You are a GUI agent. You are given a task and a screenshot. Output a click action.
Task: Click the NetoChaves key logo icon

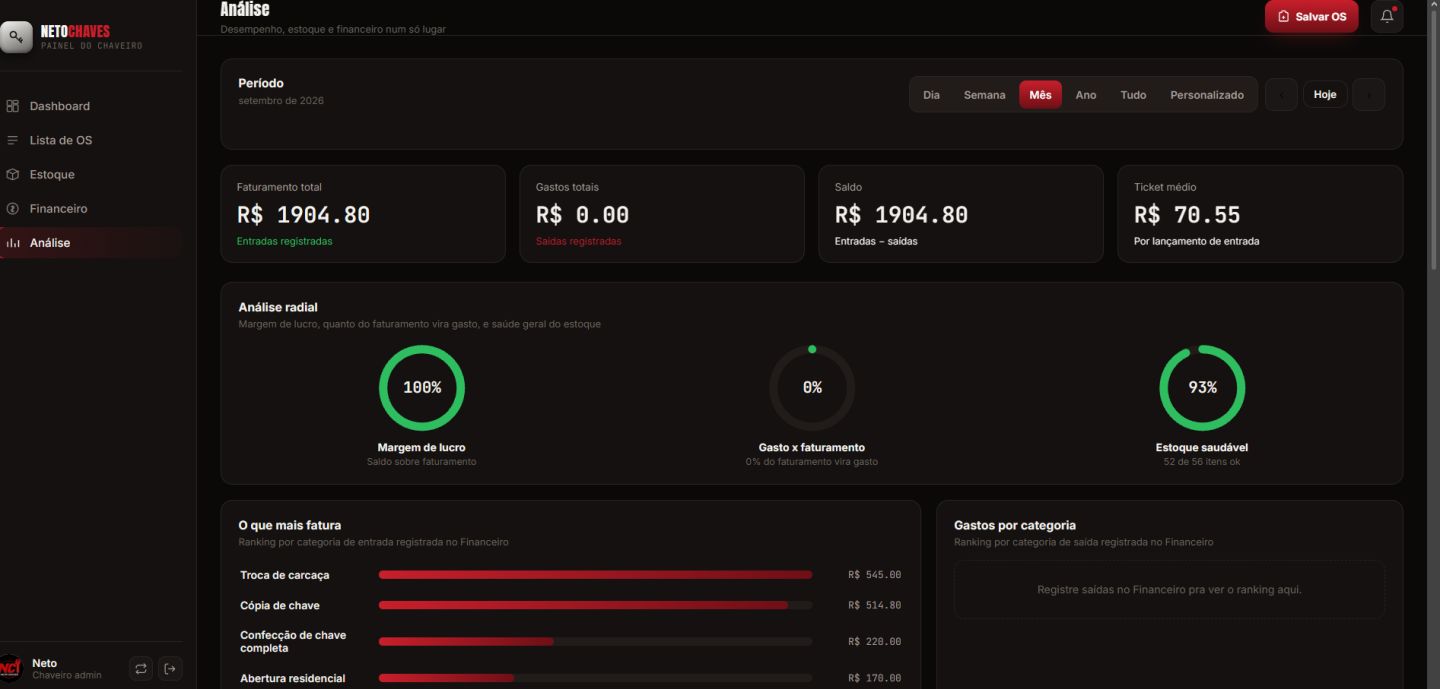coord(15,37)
